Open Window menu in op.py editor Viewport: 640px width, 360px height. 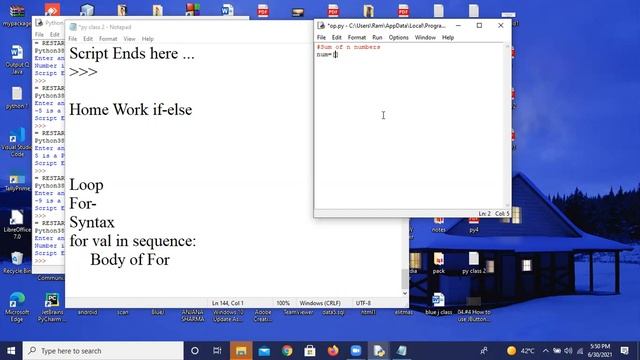[x=425, y=38]
